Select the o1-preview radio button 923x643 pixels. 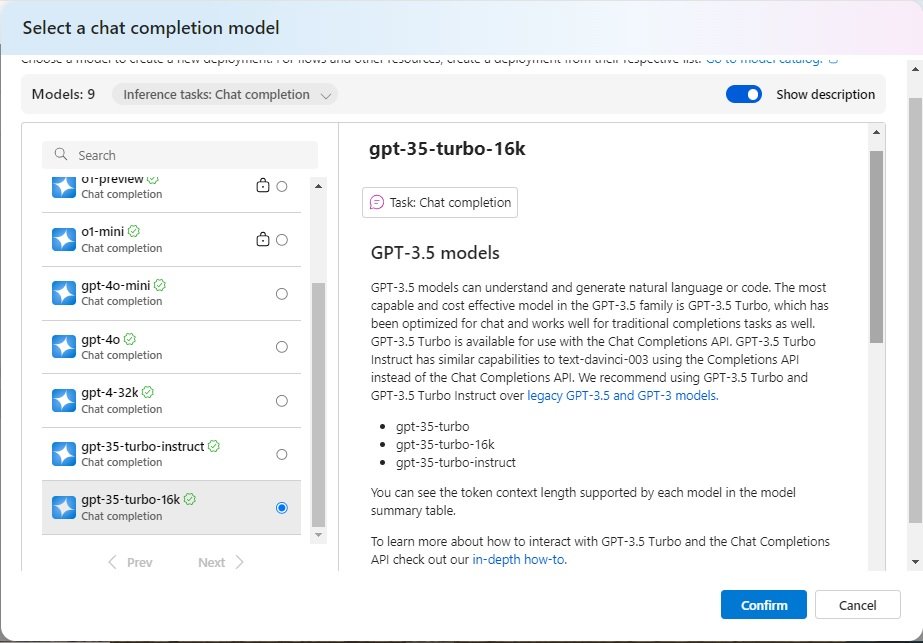(x=282, y=186)
